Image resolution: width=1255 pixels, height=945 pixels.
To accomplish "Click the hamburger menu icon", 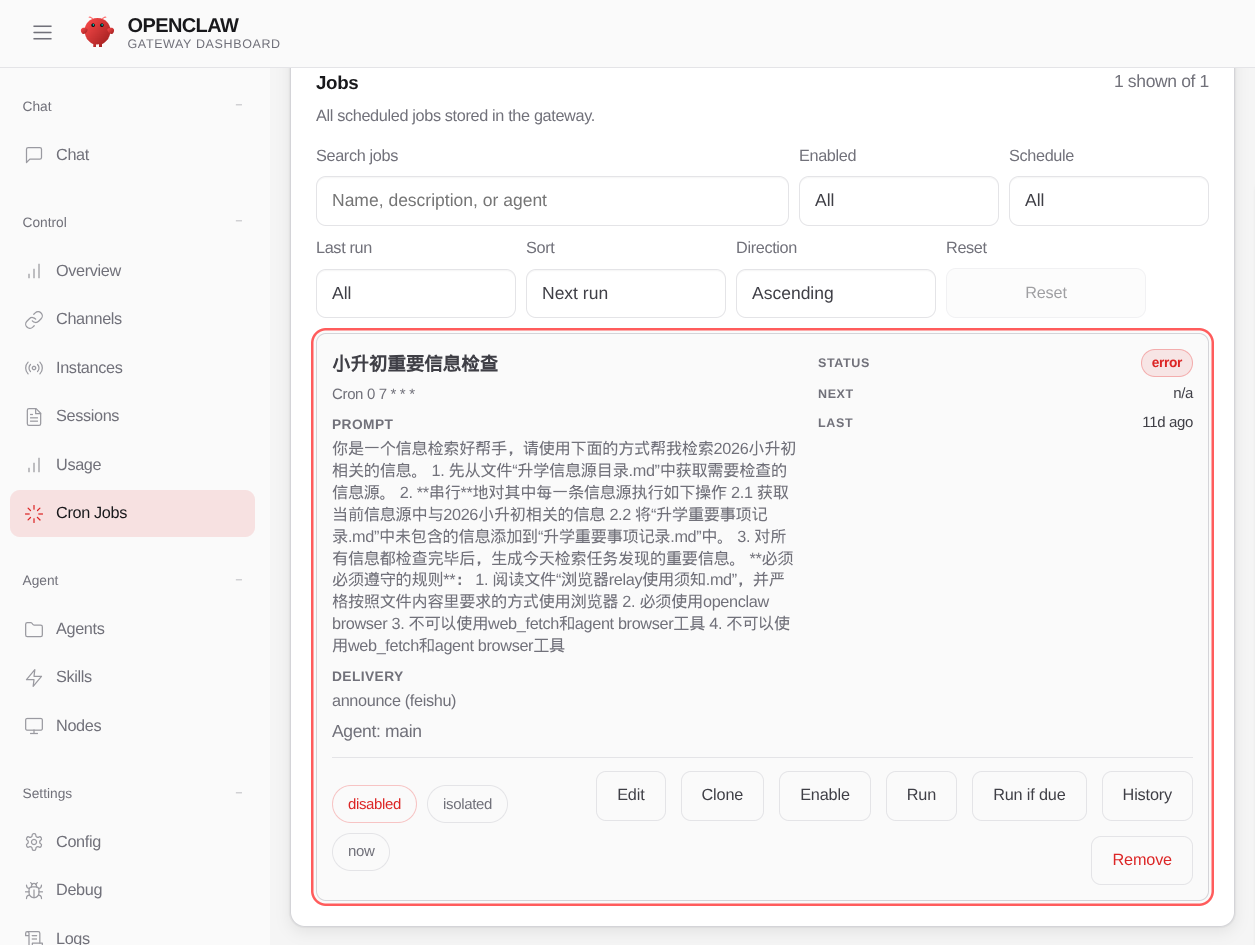I will coord(42,33).
